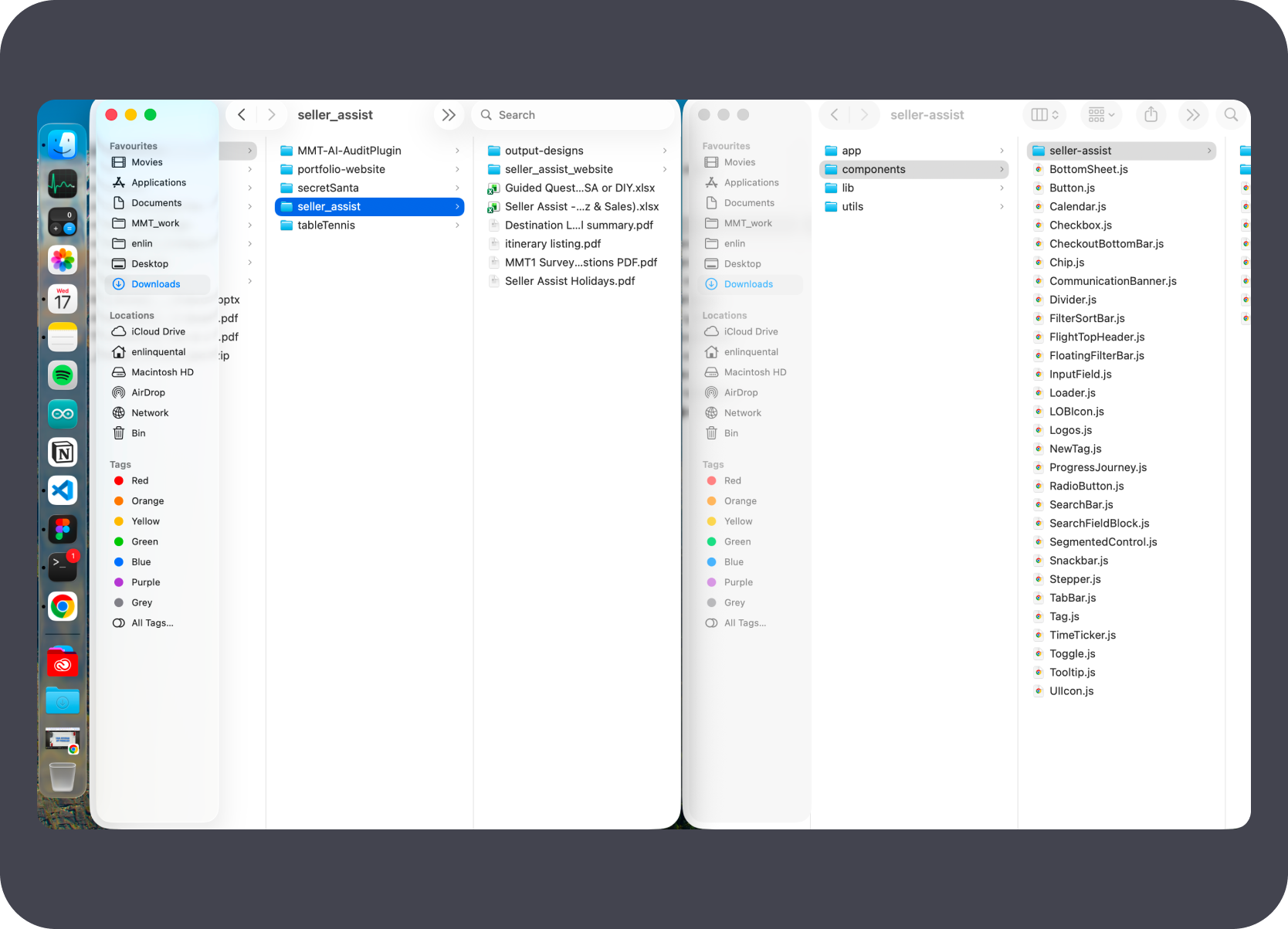Expand the lib folder chevron
The width and height of the screenshot is (1288, 929).
point(1002,188)
